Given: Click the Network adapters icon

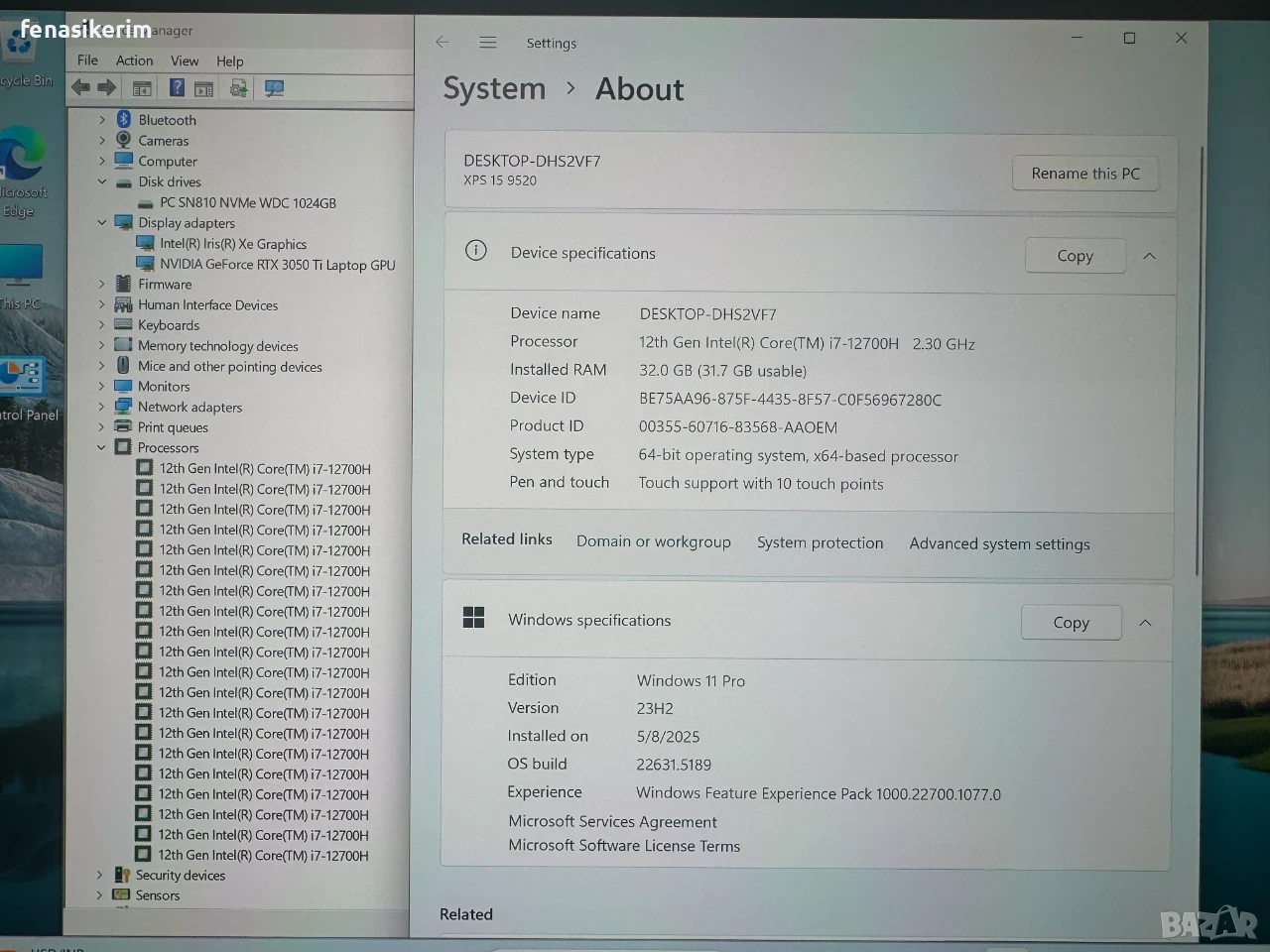Looking at the screenshot, I should (x=124, y=407).
